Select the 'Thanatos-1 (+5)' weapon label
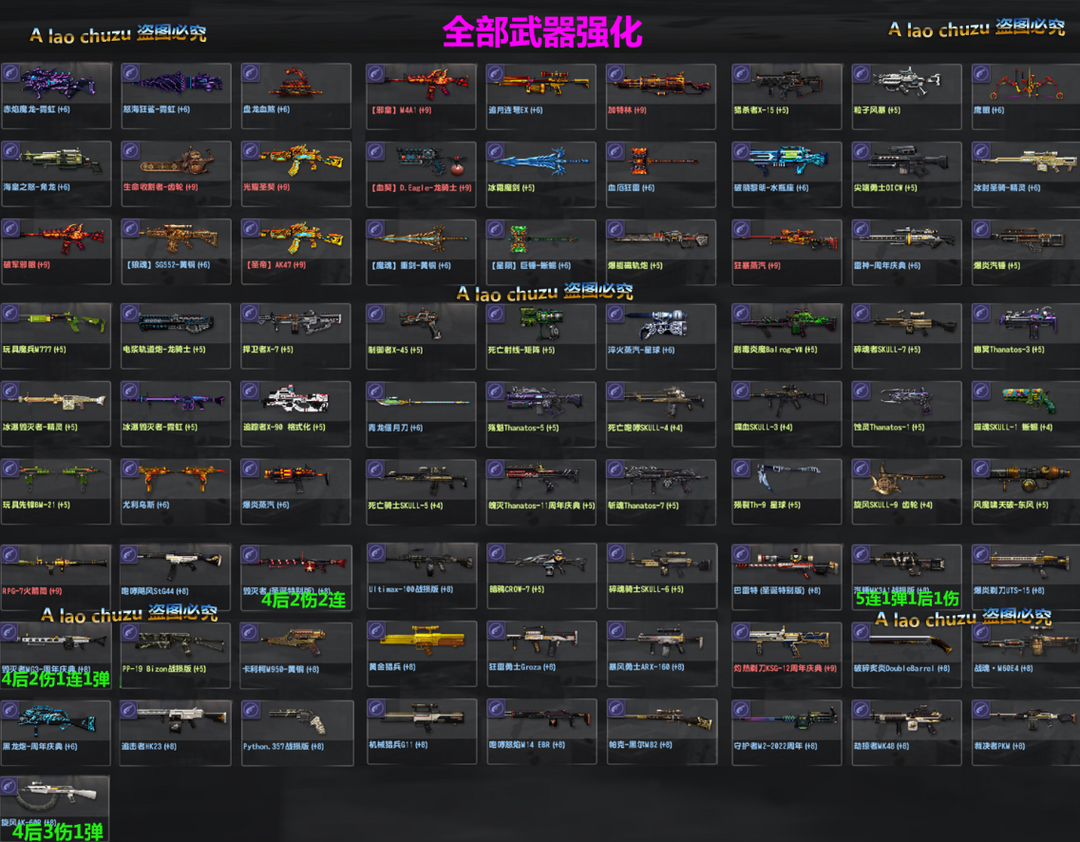This screenshot has width=1080, height=842. coord(889,427)
